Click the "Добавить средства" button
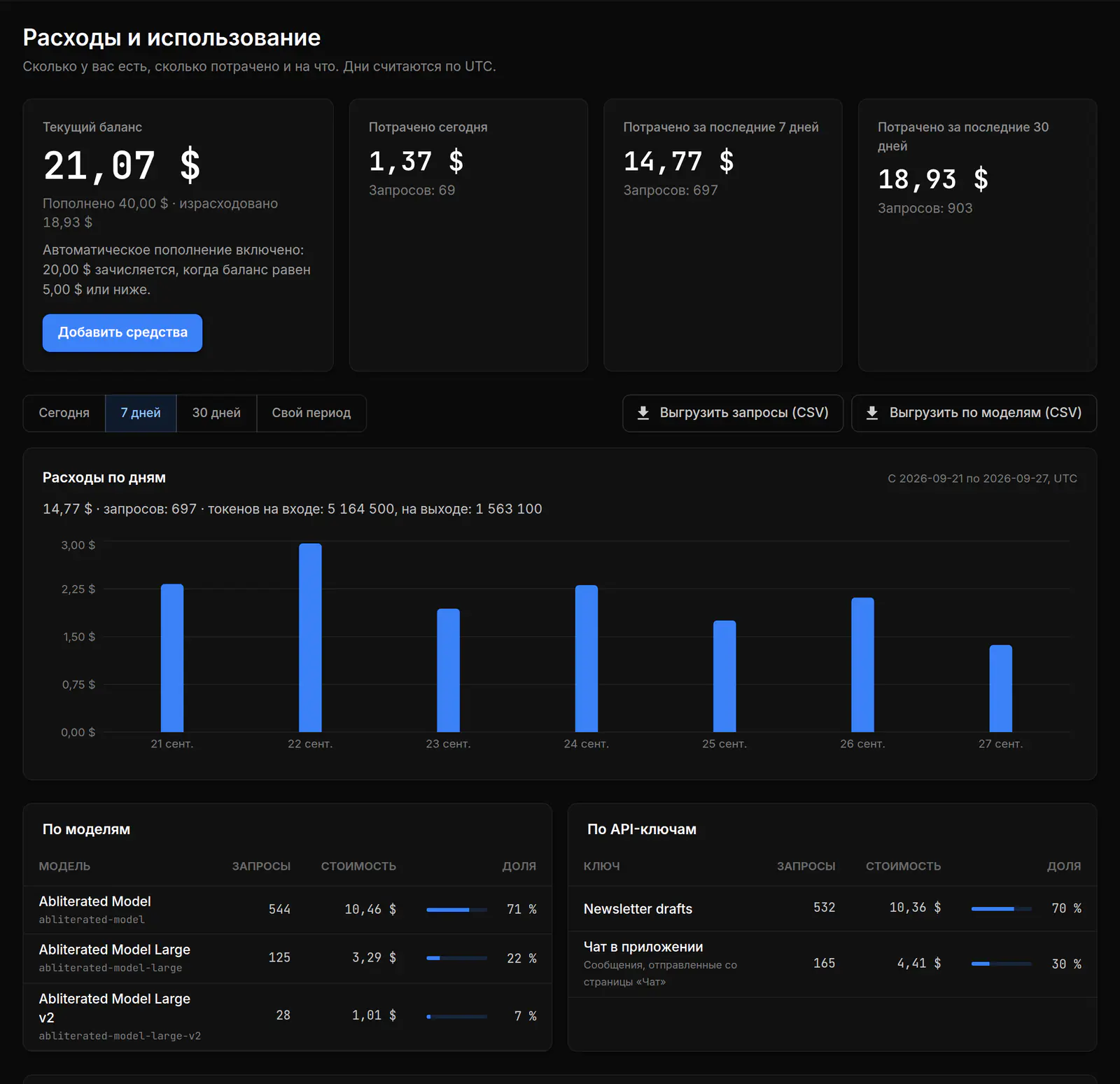The image size is (1120, 1084). tap(122, 332)
